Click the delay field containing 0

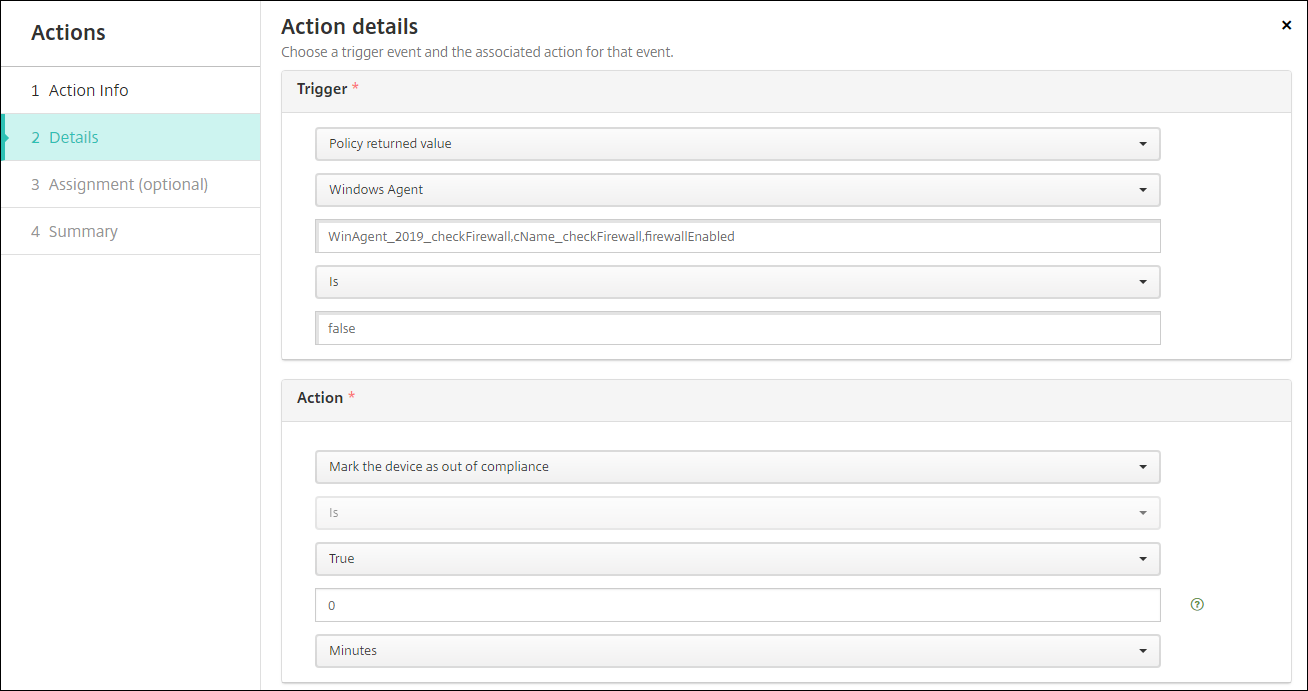[x=737, y=605]
